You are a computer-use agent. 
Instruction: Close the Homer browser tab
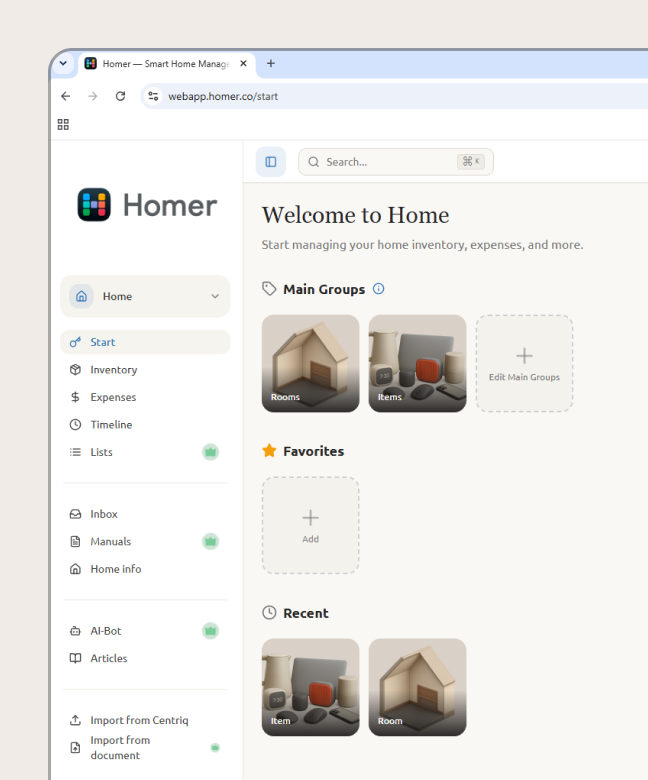click(243, 64)
